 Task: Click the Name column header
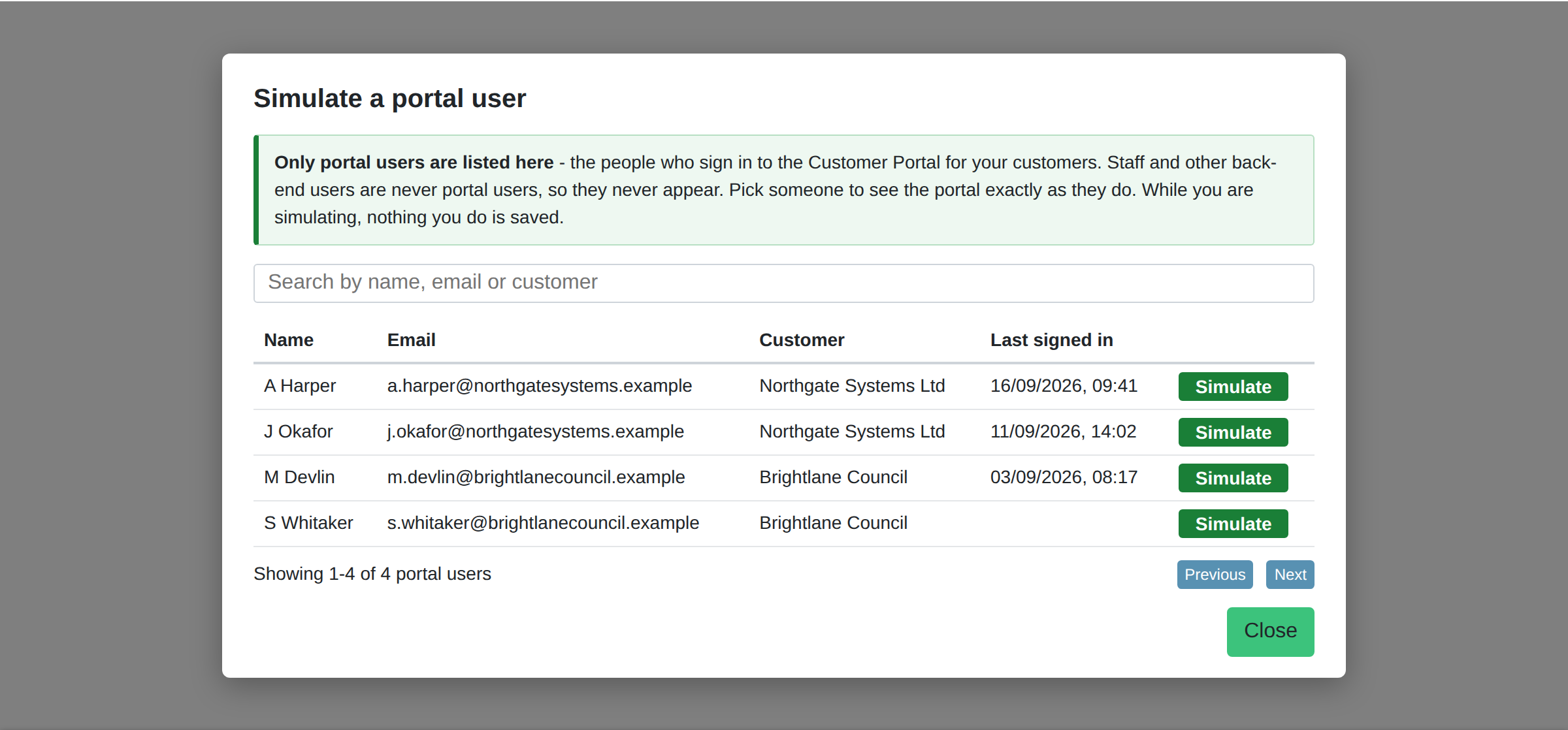[x=288, y=340]
